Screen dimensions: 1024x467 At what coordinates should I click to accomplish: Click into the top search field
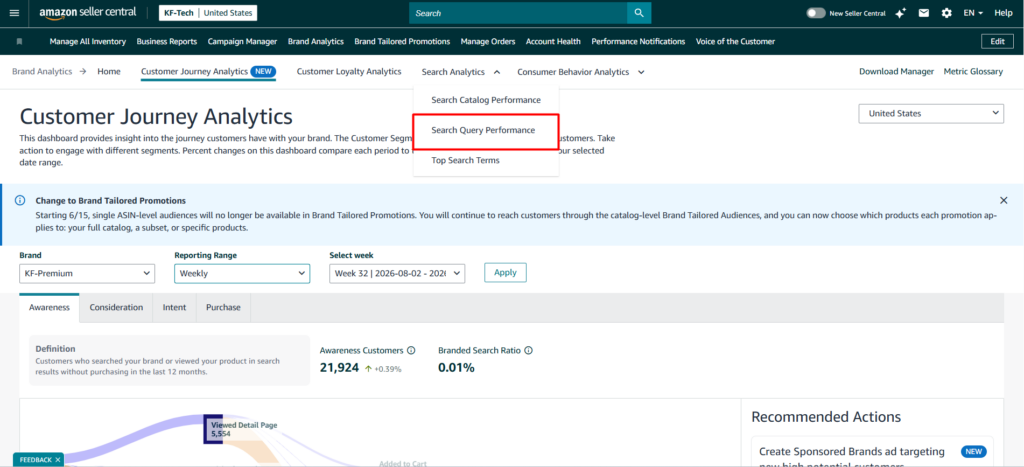tap(518, 13)
